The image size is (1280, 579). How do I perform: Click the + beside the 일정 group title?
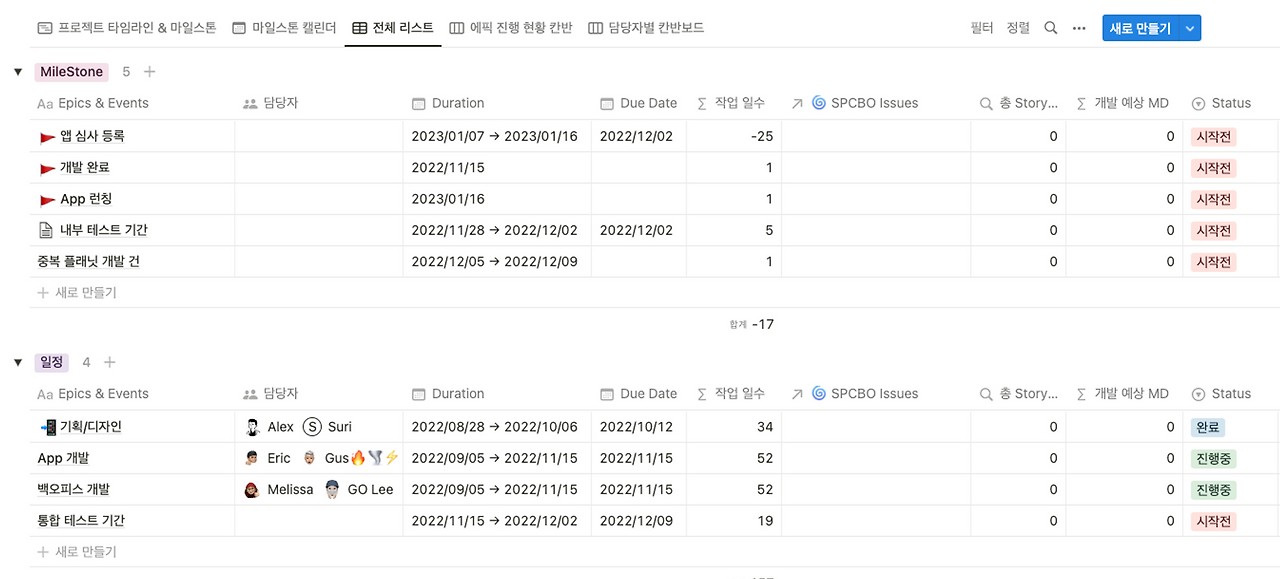110,362
